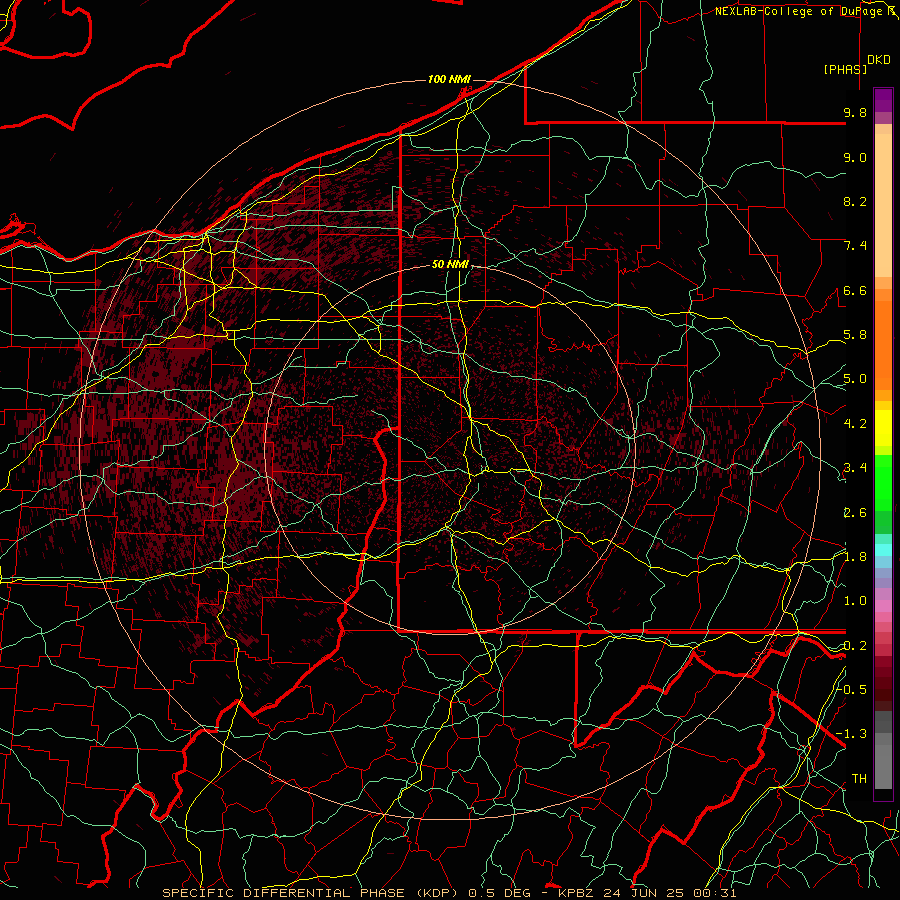
Task: Click the 50 NMI range ring label
Action: [x=450, y=264]
